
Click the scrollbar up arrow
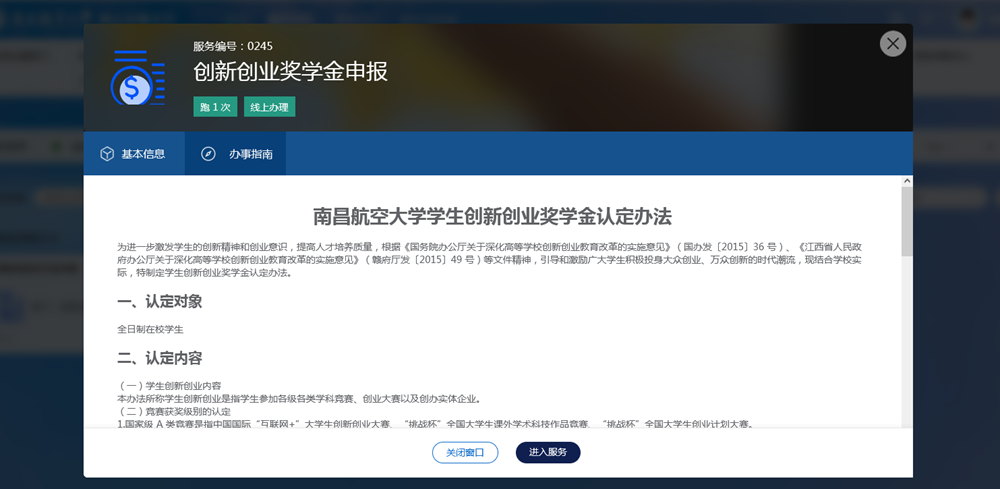click(x=906, y=182)
